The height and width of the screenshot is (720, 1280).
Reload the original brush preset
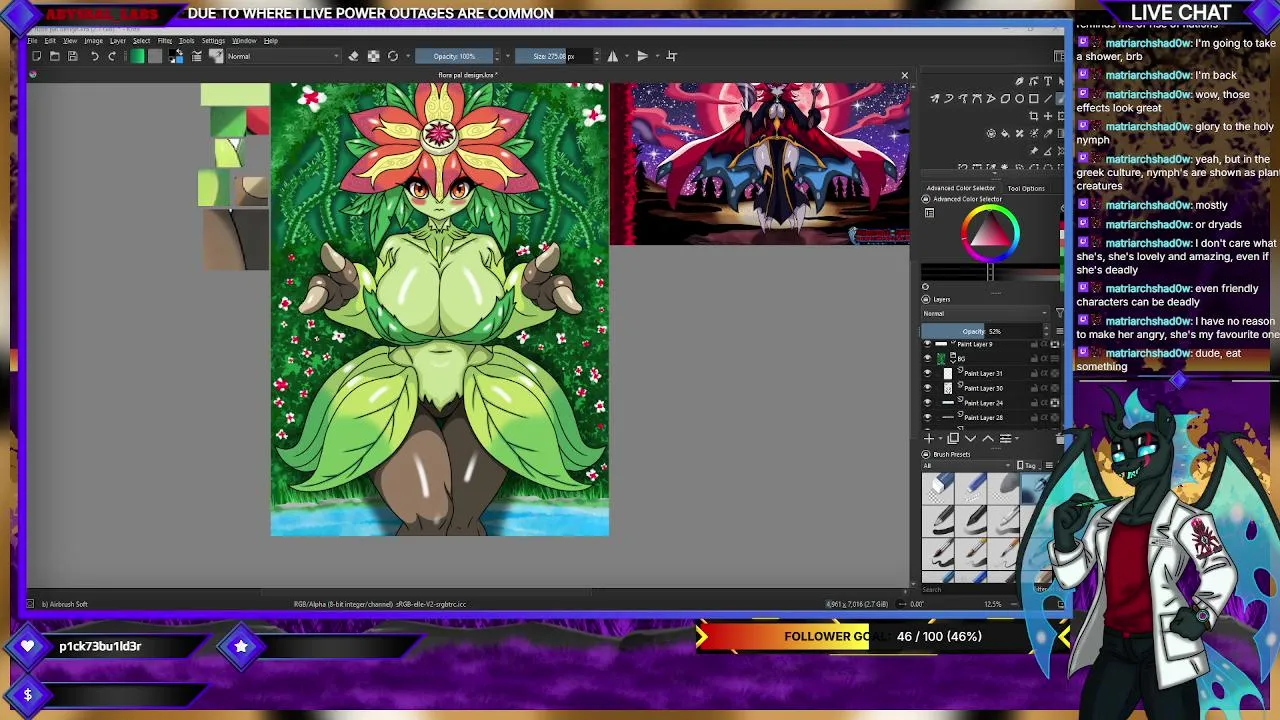[x=393, y=56]
